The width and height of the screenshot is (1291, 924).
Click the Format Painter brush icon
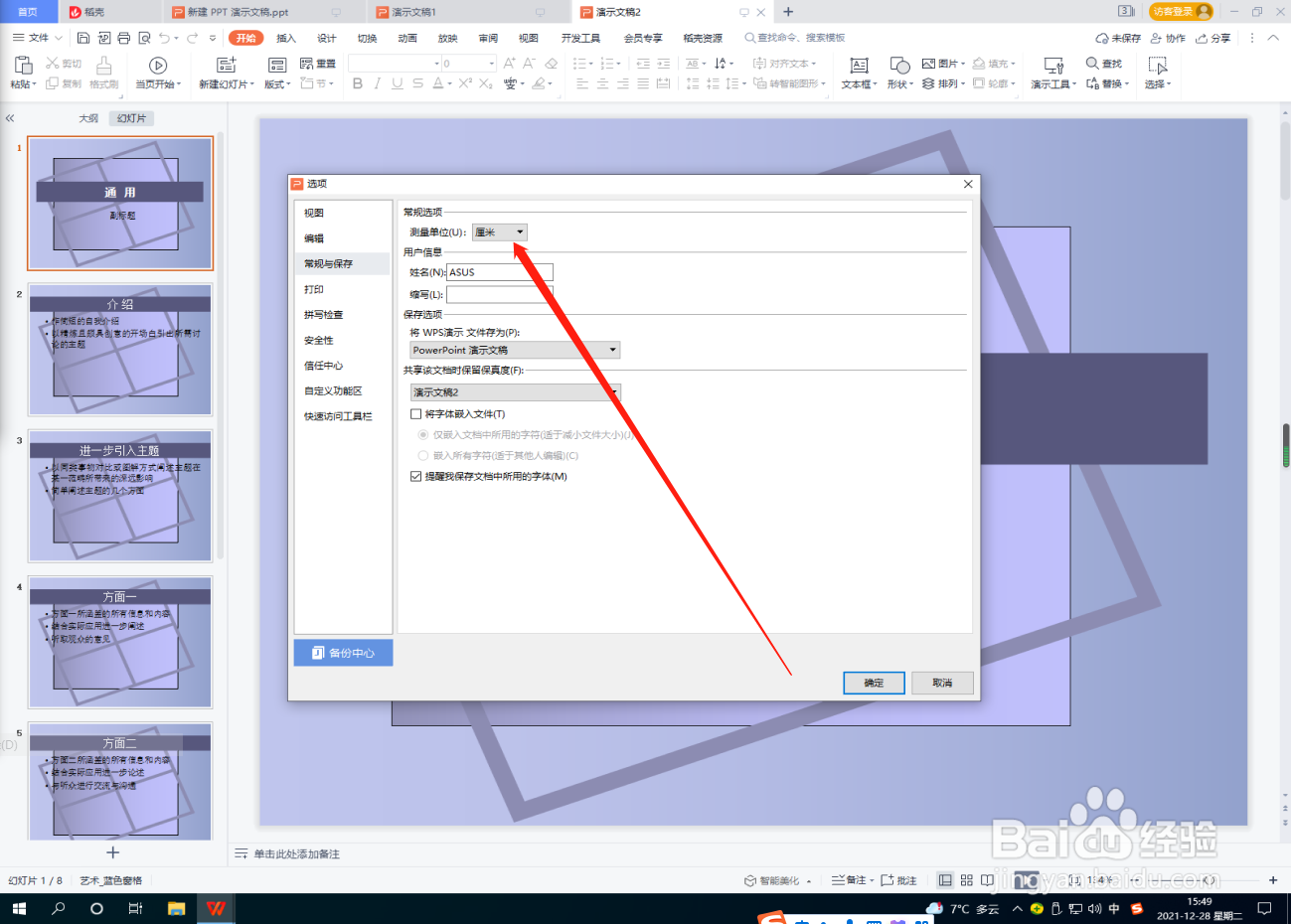pyautogui.click(x=103, y=66)
